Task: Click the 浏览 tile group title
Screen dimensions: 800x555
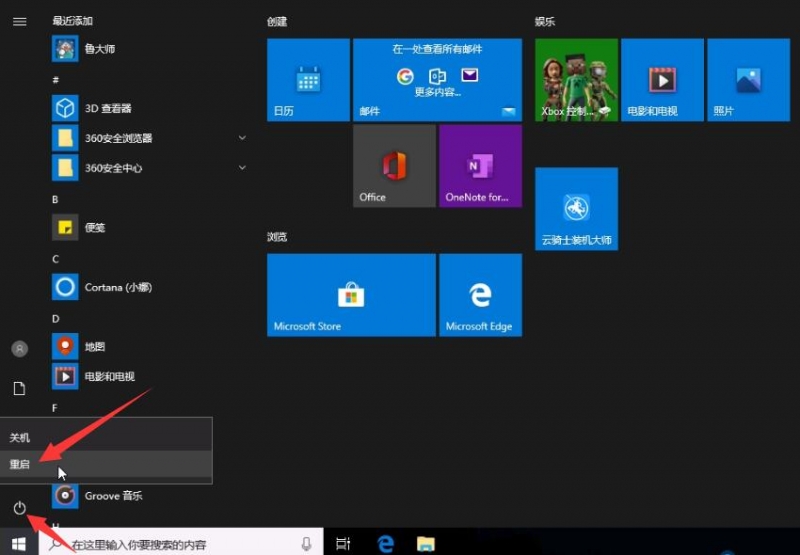Action: click(x=277, y=237)
